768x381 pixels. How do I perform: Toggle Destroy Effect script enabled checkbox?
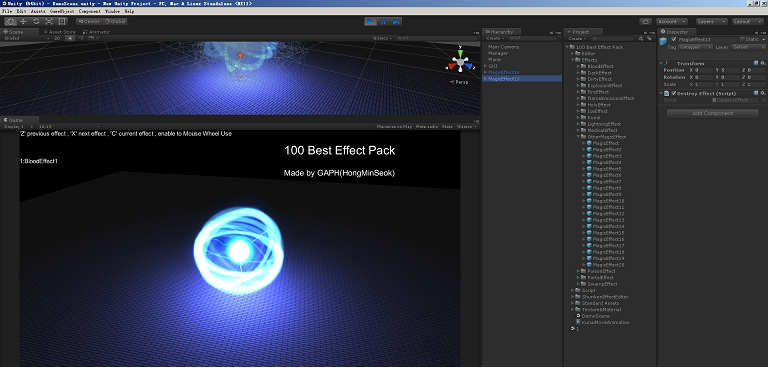[673, 93]
